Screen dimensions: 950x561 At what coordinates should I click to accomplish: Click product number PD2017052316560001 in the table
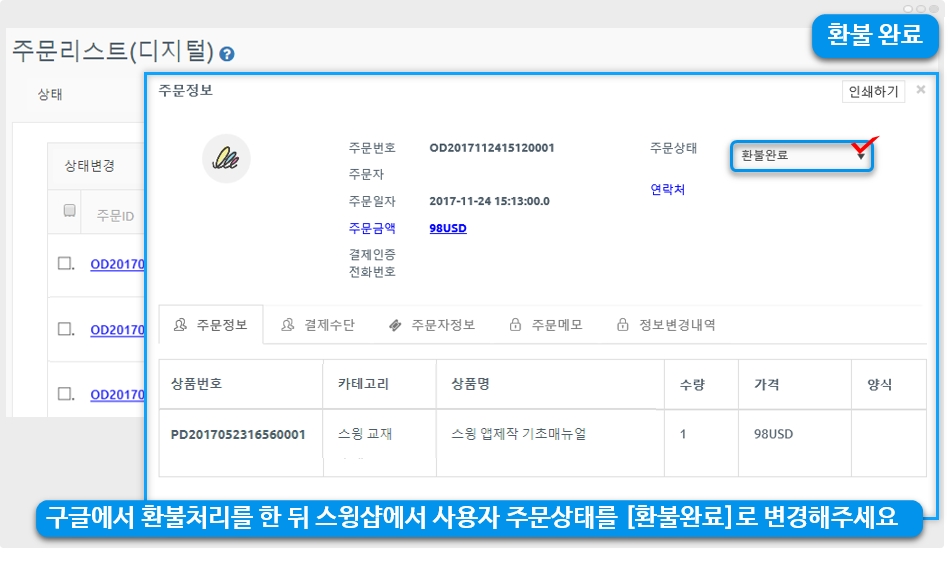click(x=238, y=435)
